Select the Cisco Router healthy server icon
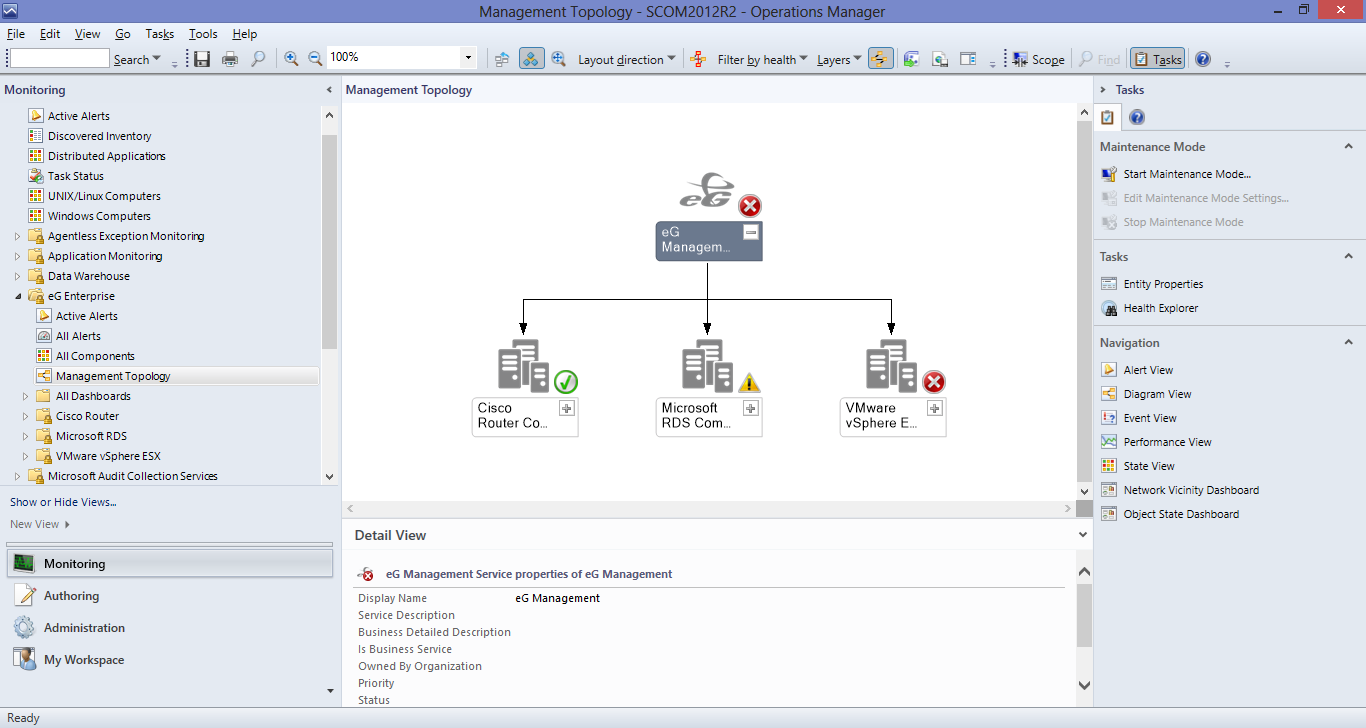Image resolution: width=1366 pixels, height=728 pixels. [x=524, y=365]
